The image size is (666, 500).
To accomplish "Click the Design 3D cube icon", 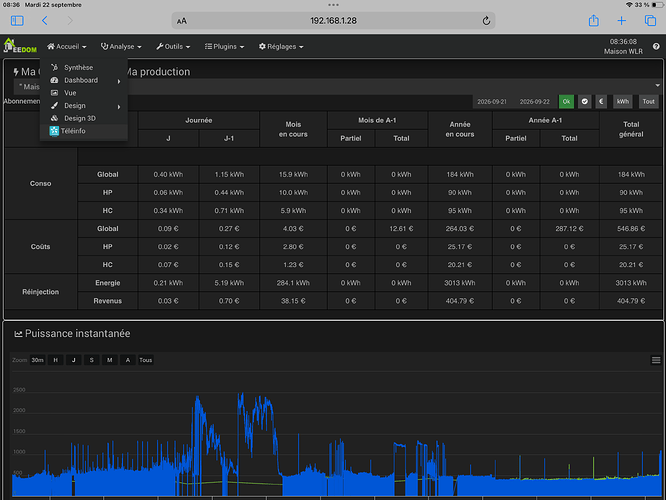I will pos(54,118).
